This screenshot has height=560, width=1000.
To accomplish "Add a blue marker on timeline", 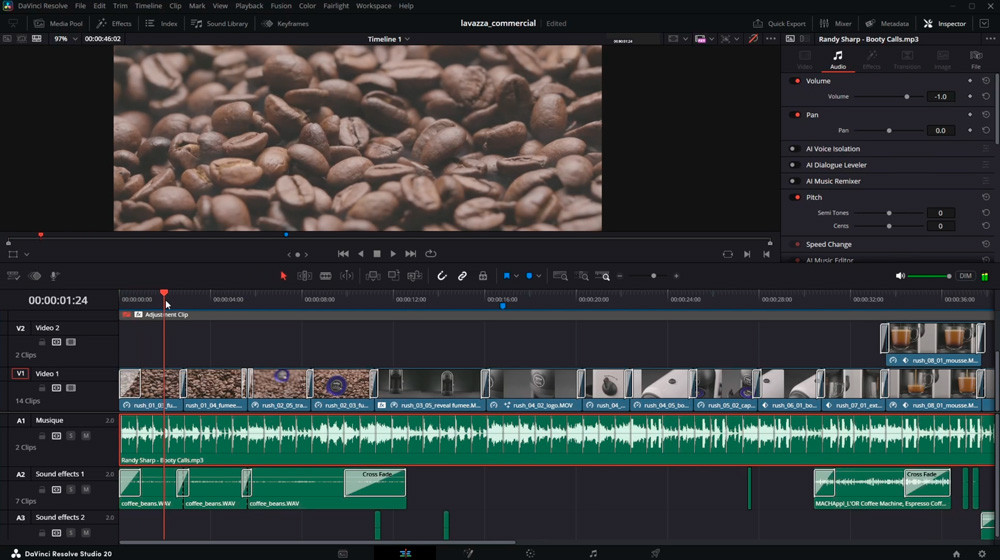I will tap(529, 276).
